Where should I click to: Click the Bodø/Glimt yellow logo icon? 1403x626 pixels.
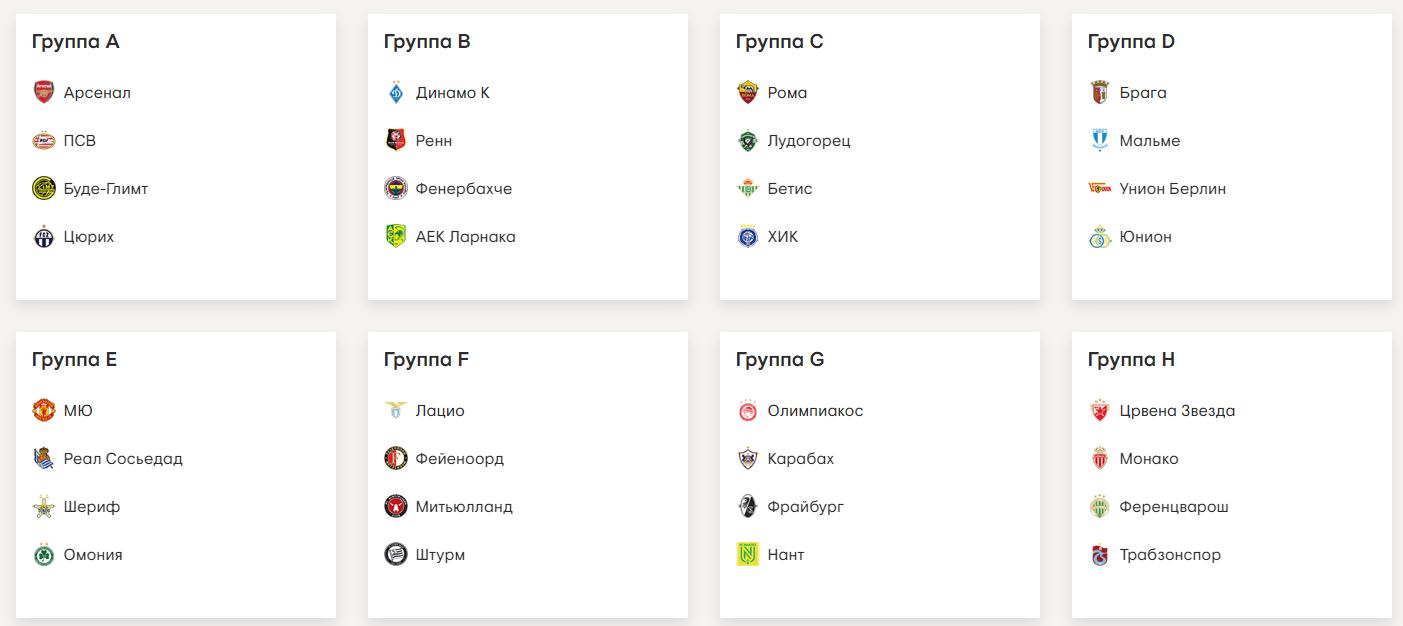tap(44, 189)
